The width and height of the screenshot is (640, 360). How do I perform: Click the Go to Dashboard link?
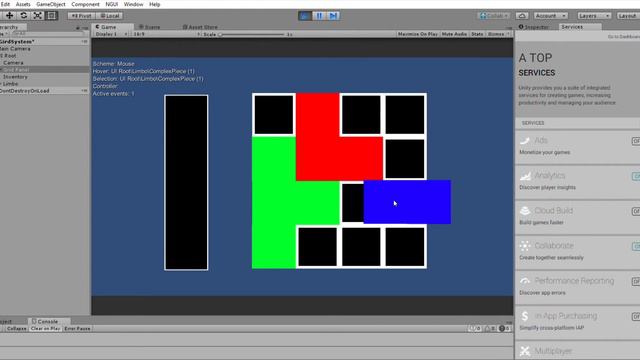pos(624,37)
